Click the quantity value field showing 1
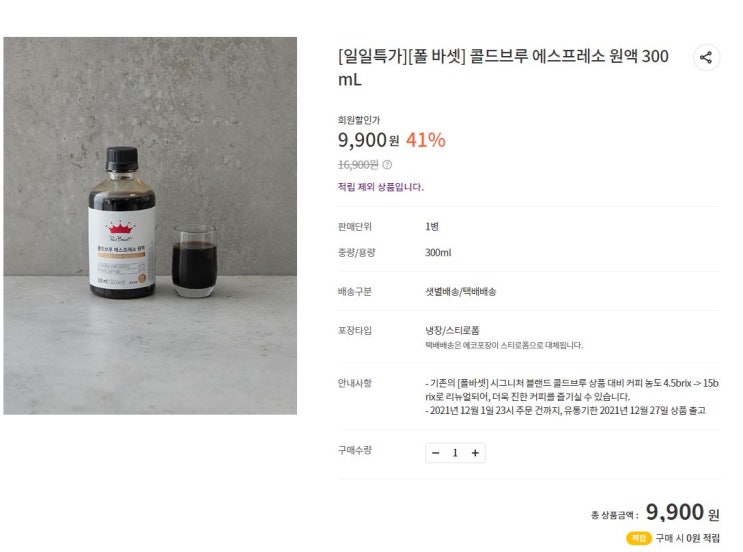The image size is (743, 552). [x=455, y=453]
